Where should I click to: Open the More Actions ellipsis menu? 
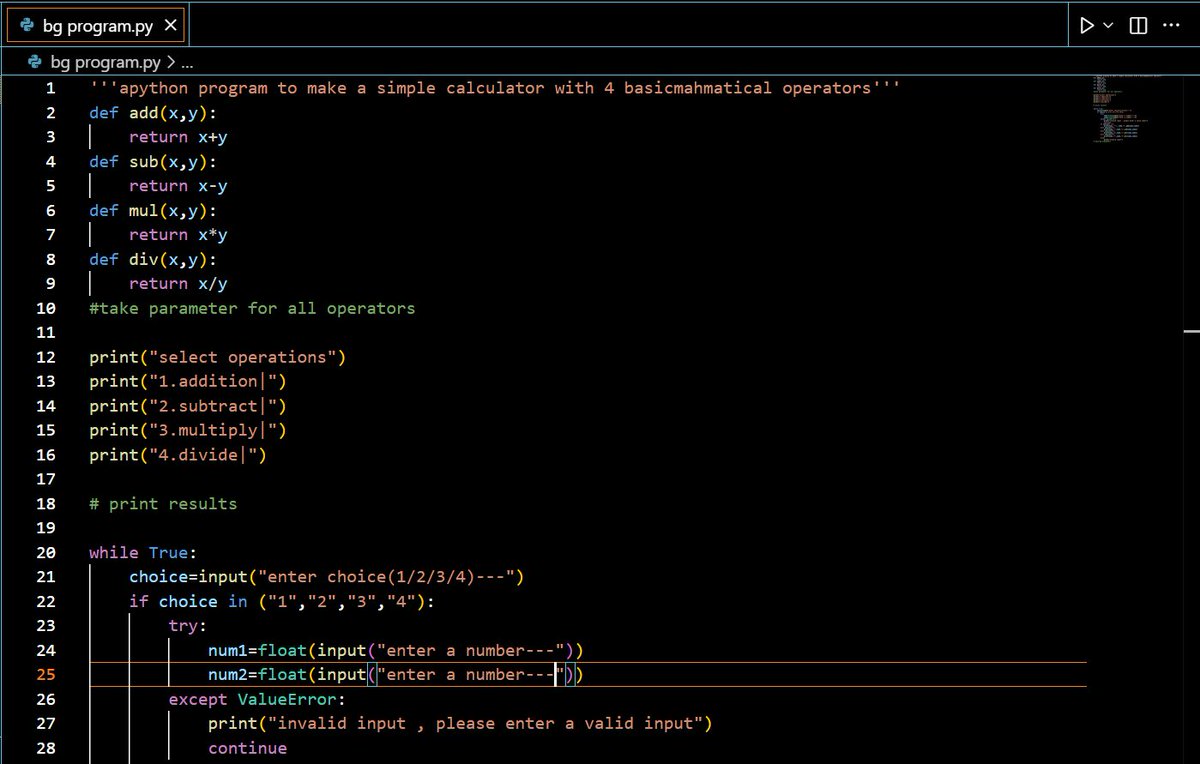pyautogui.click(x=1171, y=25)
